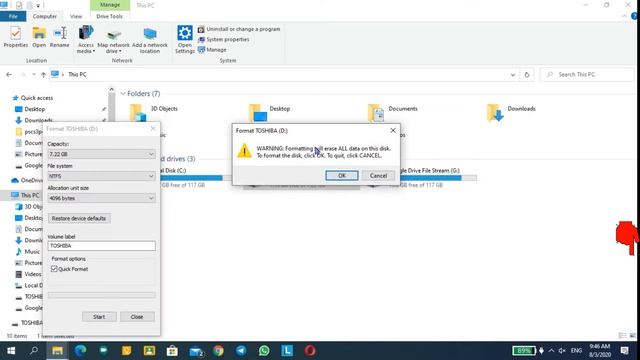Click the Refresh button in address bar
Image resolution: width=640 pixels, height=360 pixels.
tap(527, 75)
